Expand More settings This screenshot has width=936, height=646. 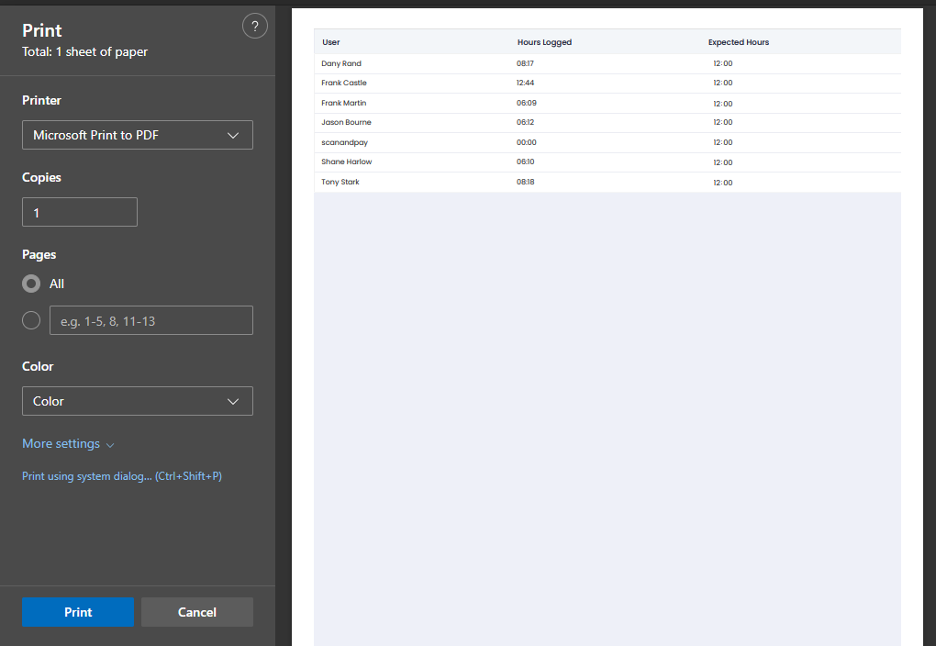click(68, 444)
